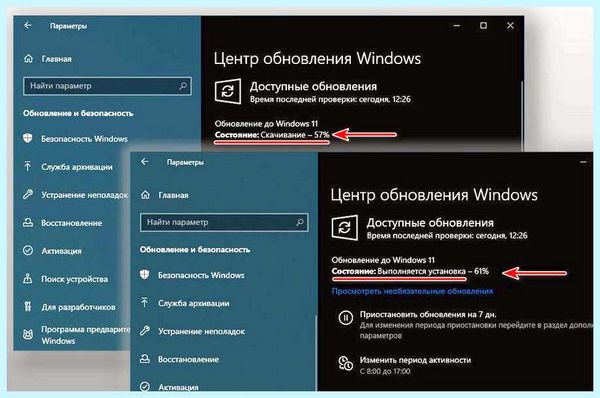This screenshot has width=600, height=398.
Task: Click pause icon next to Приостановить обновления
Action: [345, 318]
